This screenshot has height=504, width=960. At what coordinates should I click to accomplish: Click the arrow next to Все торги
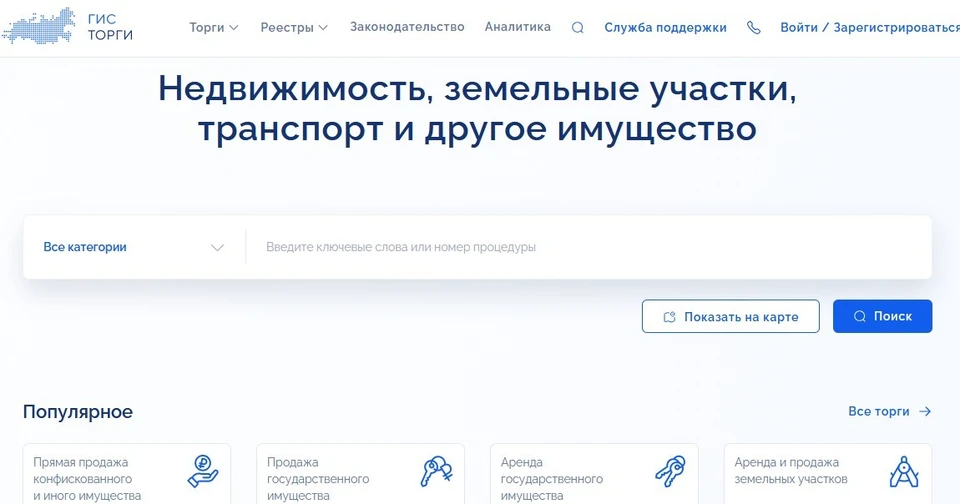tap(925, 412)
